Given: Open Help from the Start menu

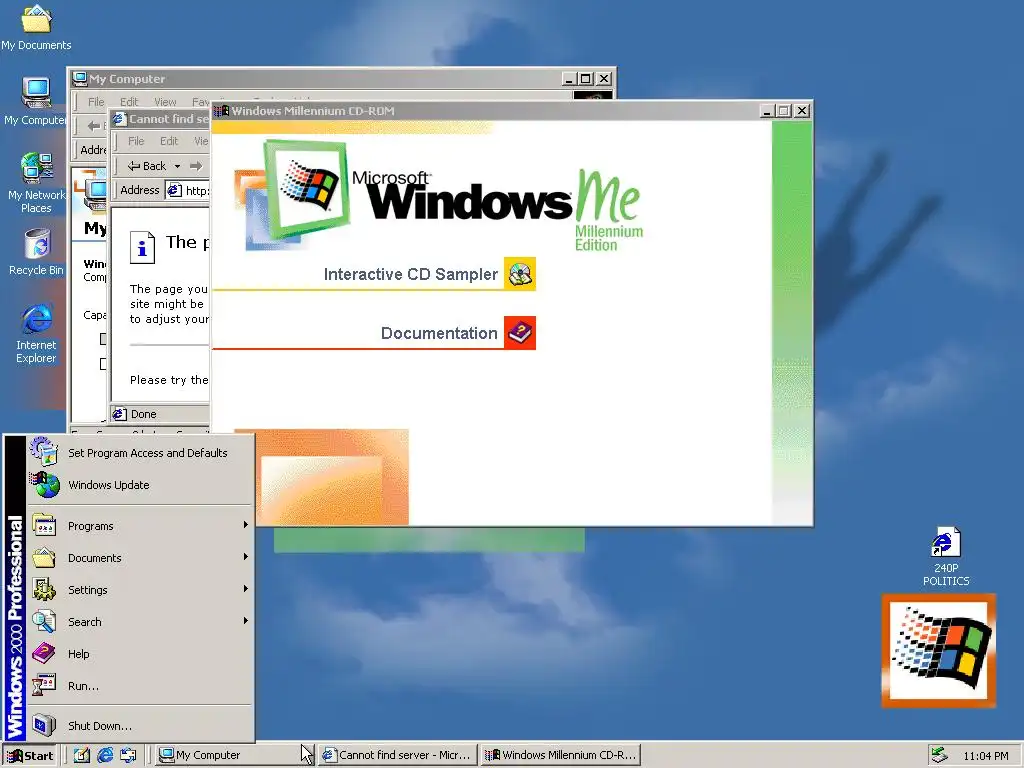Looking at the screenshot, I should 139,654.
